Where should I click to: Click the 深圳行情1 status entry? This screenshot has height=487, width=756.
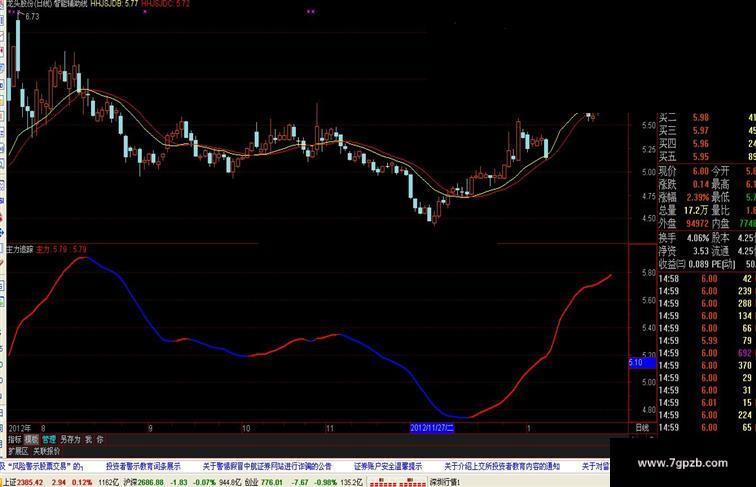click(445, 482)
